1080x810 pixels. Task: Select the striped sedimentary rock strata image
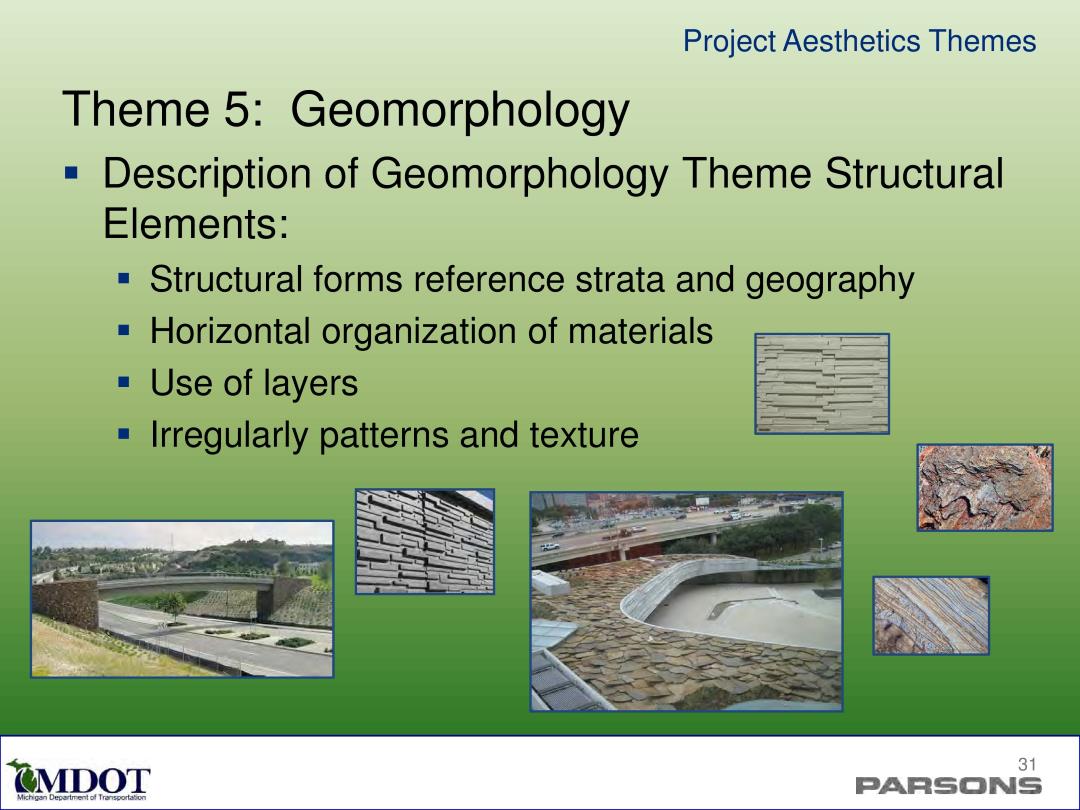click(x=931, y=616)
